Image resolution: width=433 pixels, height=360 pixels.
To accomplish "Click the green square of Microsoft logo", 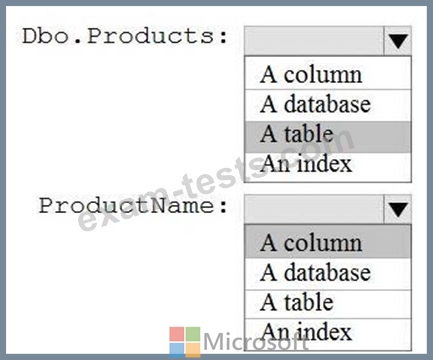I will 193,334.
